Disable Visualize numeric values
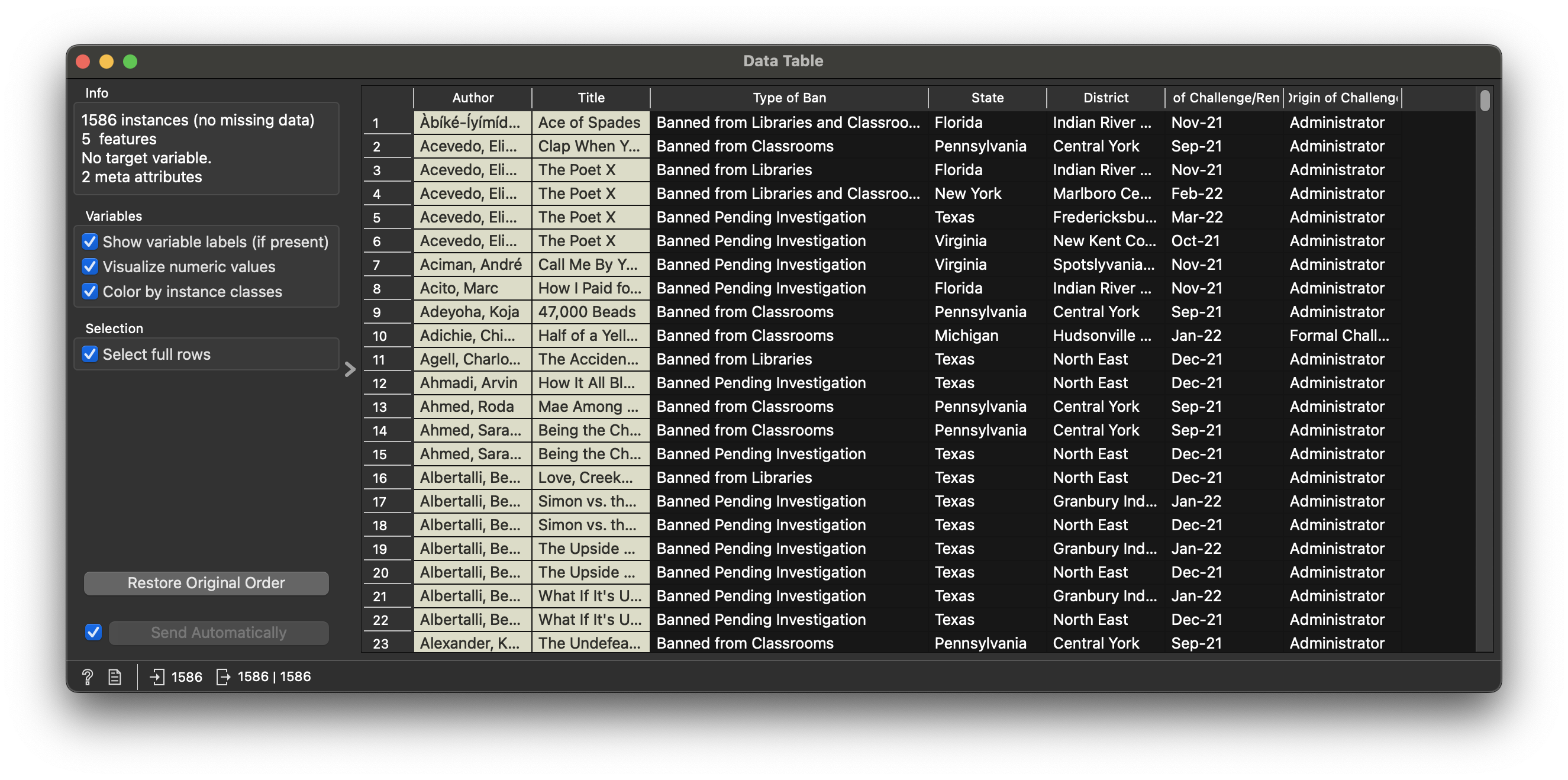The image size is (1568, 780). (90, 267)
